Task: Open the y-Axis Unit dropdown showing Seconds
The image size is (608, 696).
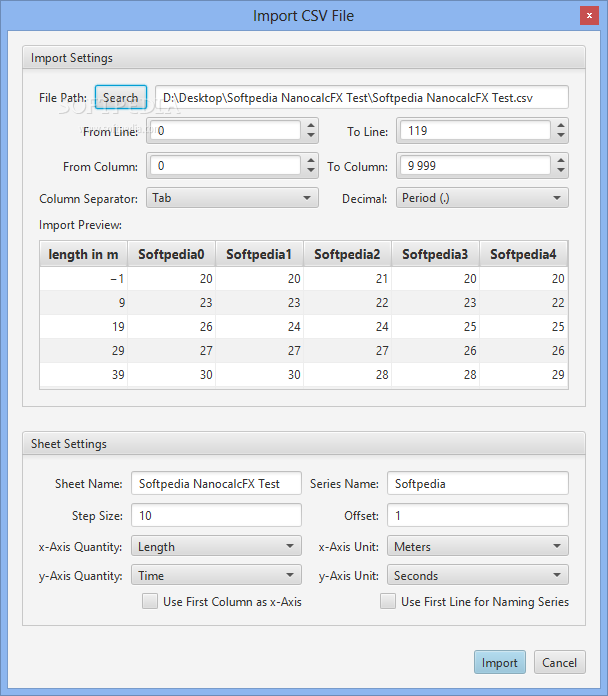Action: (x=478, y=575)
